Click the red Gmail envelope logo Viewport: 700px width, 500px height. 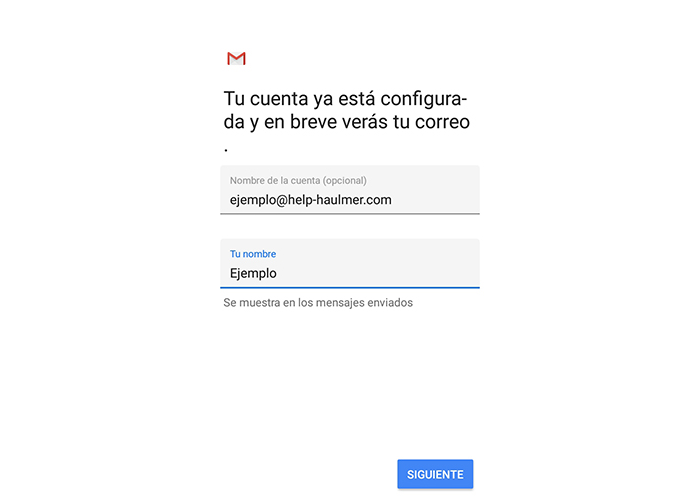click(236, 58)
